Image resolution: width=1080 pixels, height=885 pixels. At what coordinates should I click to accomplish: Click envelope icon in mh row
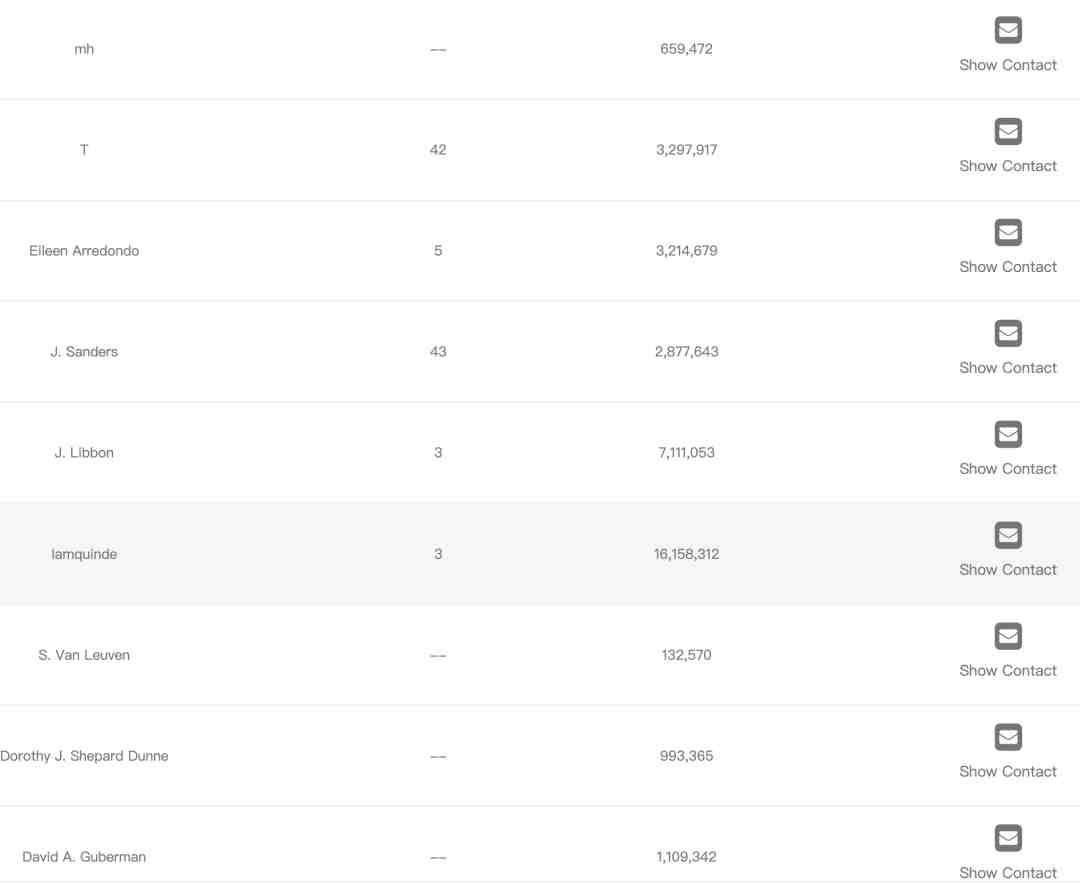pyautogui.click(x=1008, y=31)
